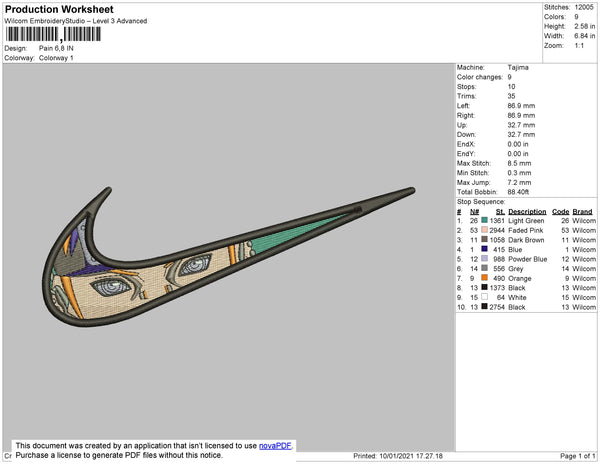Select the Up value 32.7 mm
This screenshot has height=464, width=600.
(521, 125)
